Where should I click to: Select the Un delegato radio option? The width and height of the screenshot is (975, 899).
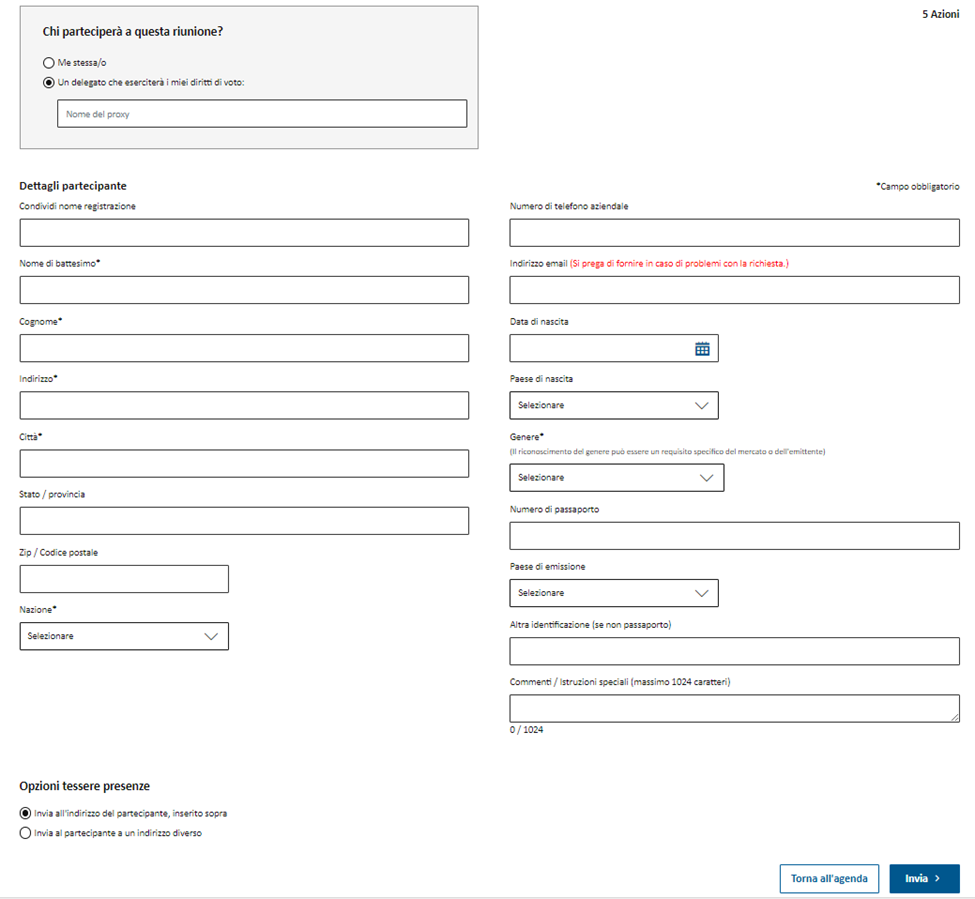pyautogui.click(x=49, y=83)
